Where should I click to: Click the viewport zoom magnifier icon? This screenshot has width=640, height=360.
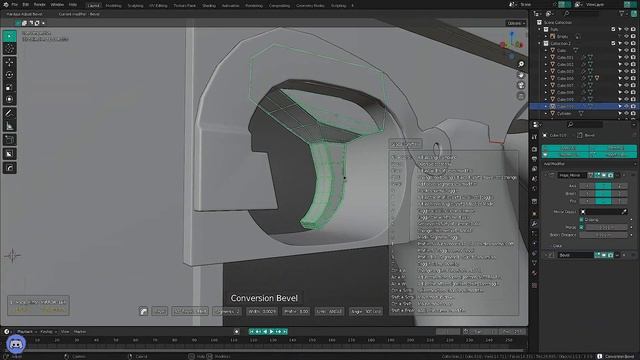click(521, 64)
